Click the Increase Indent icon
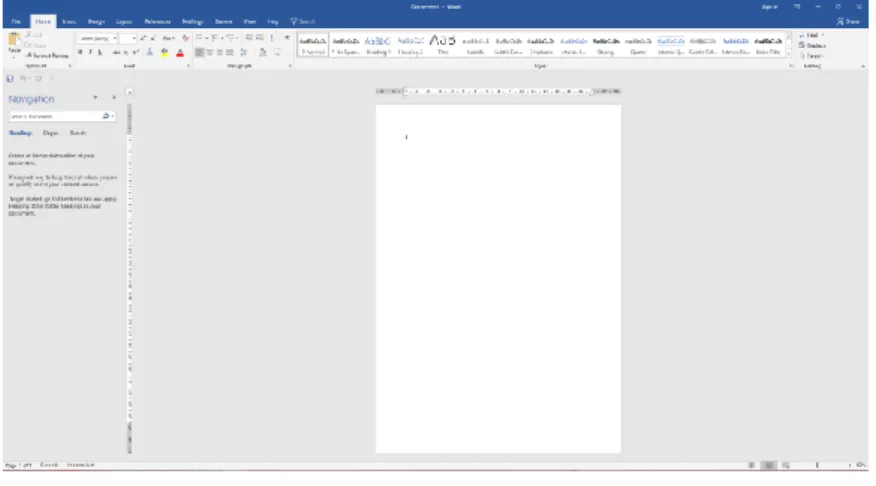Screen dimensions: 876x486 [x=260, y=37]
